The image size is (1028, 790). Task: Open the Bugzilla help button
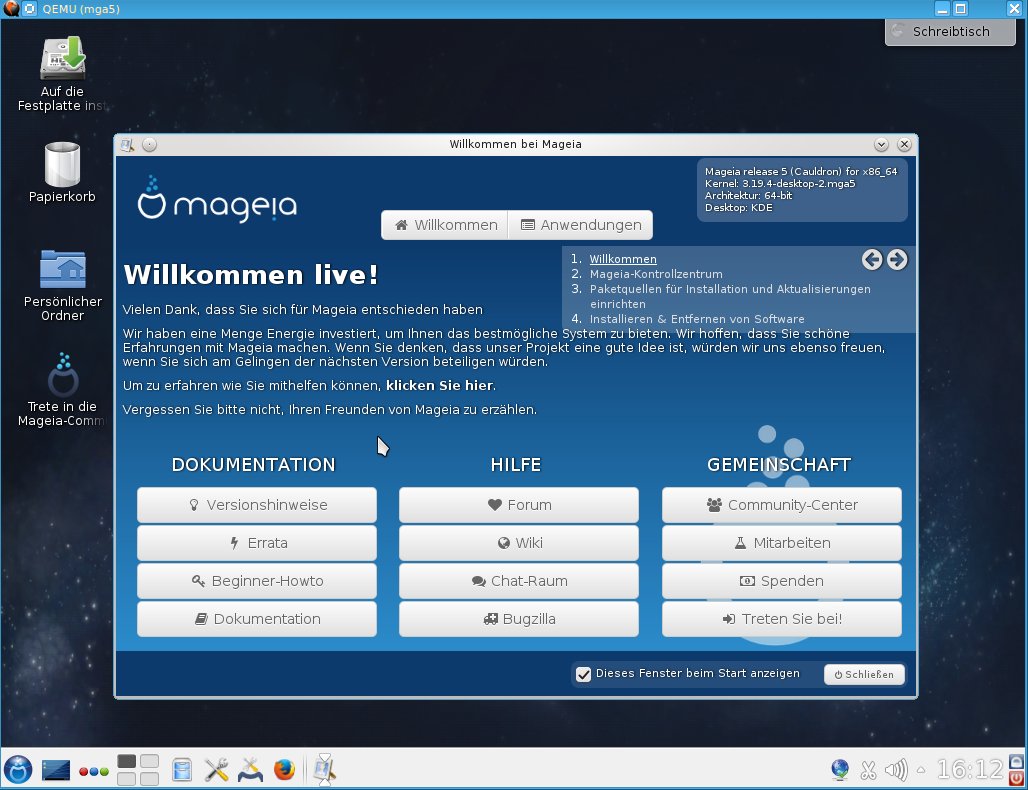[x=518, y=619]
